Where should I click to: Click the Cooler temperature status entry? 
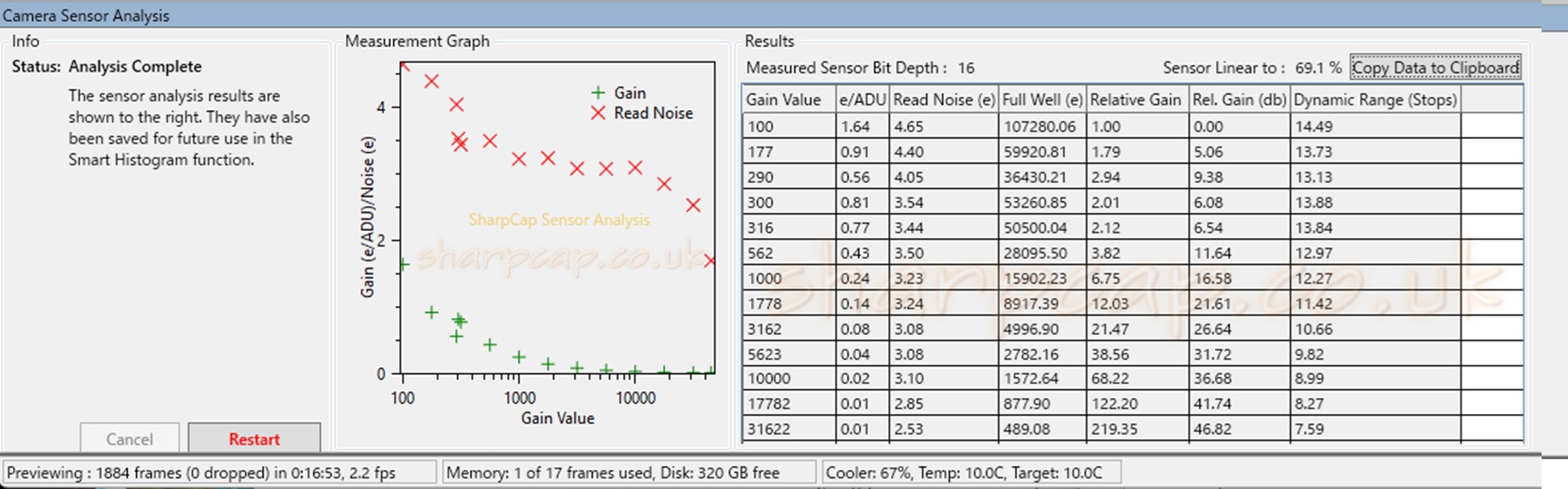(970, 472)
